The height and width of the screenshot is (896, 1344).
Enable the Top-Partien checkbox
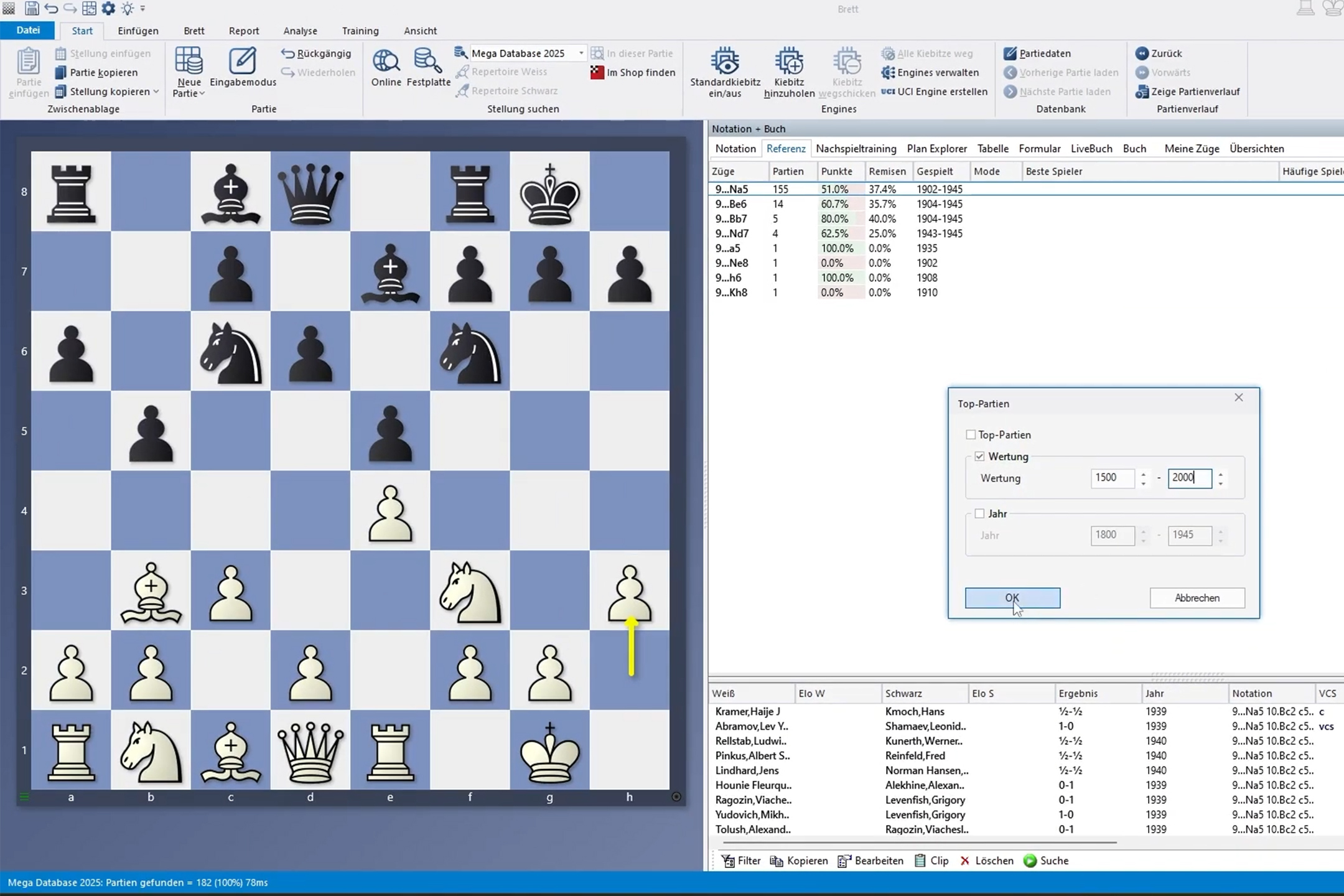971,434
